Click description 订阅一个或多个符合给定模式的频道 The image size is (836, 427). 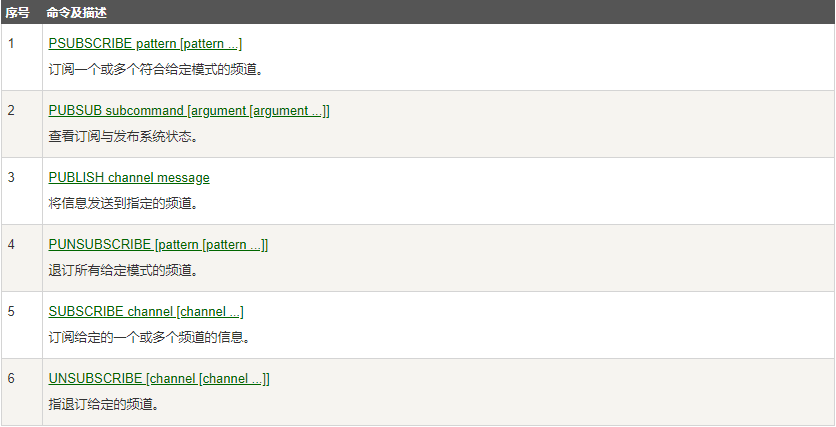[156, 70]
